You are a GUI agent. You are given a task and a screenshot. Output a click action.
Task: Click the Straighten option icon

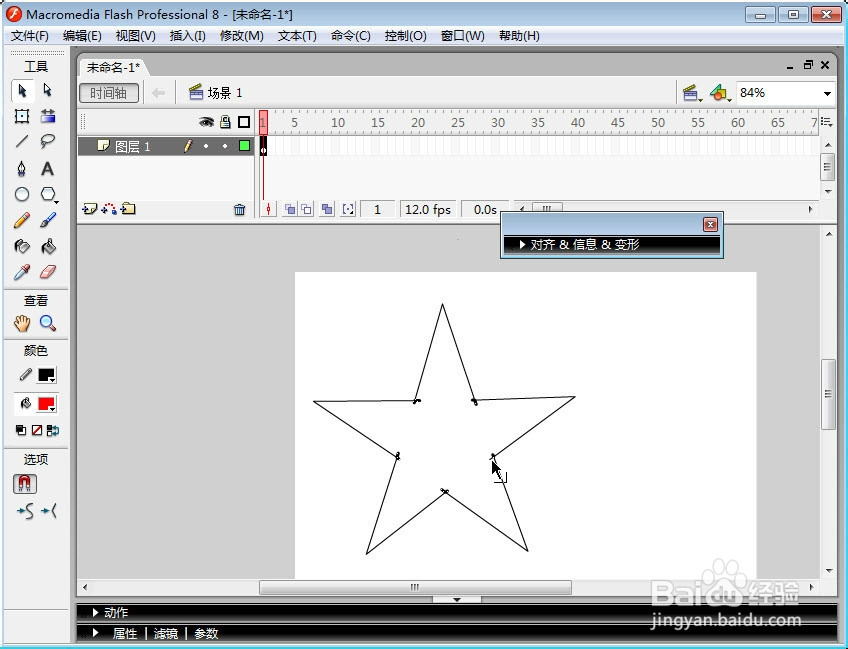[x=49, y=511]
